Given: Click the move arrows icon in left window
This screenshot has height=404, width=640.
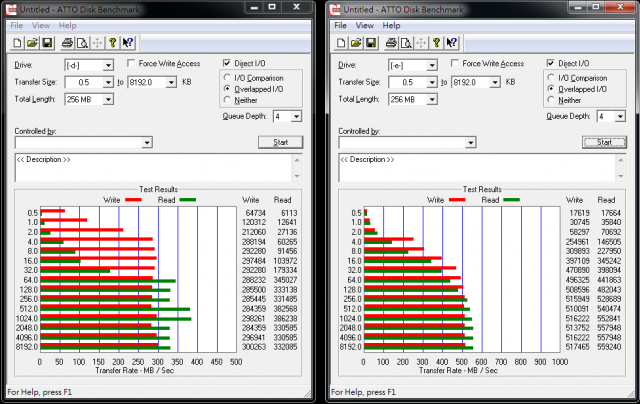Looking at the screenshot, I should pyautogui.click(x=98, y=43).
